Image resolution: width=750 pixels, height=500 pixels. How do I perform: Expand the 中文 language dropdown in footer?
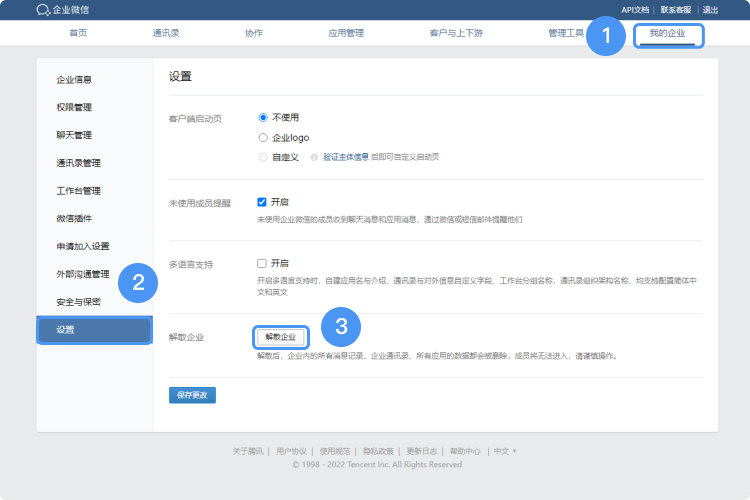click(505, 451)
